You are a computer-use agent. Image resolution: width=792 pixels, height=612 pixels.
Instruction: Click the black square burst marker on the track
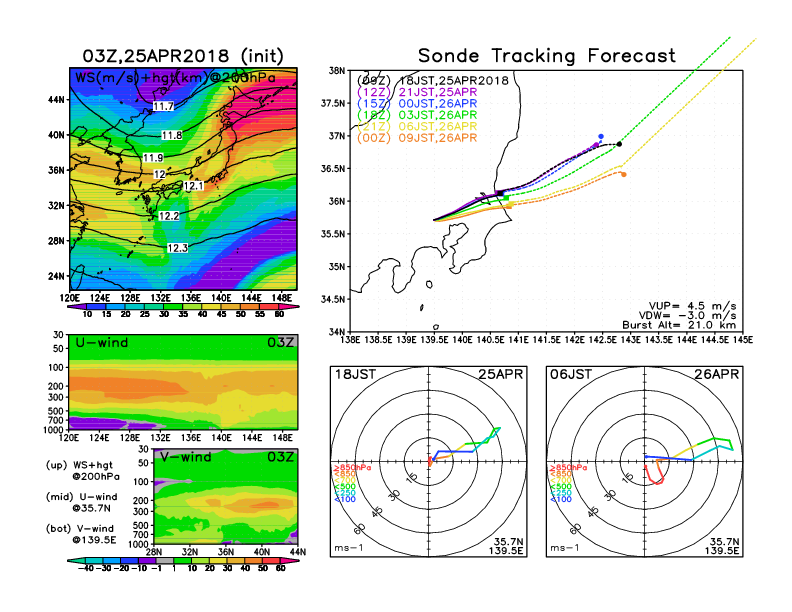click(500, 193)
